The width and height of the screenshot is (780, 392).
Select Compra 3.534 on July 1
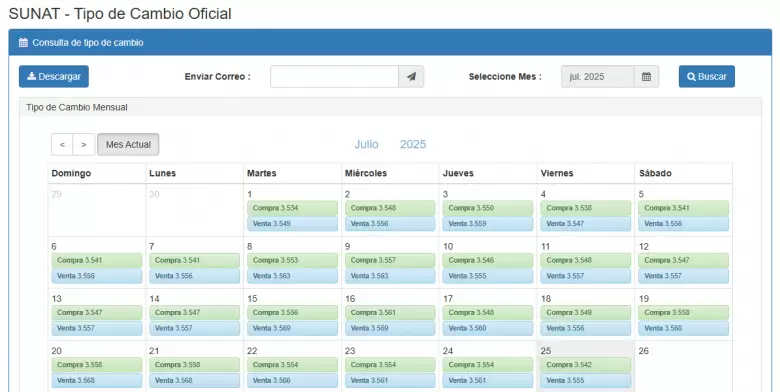click(292, 208)
